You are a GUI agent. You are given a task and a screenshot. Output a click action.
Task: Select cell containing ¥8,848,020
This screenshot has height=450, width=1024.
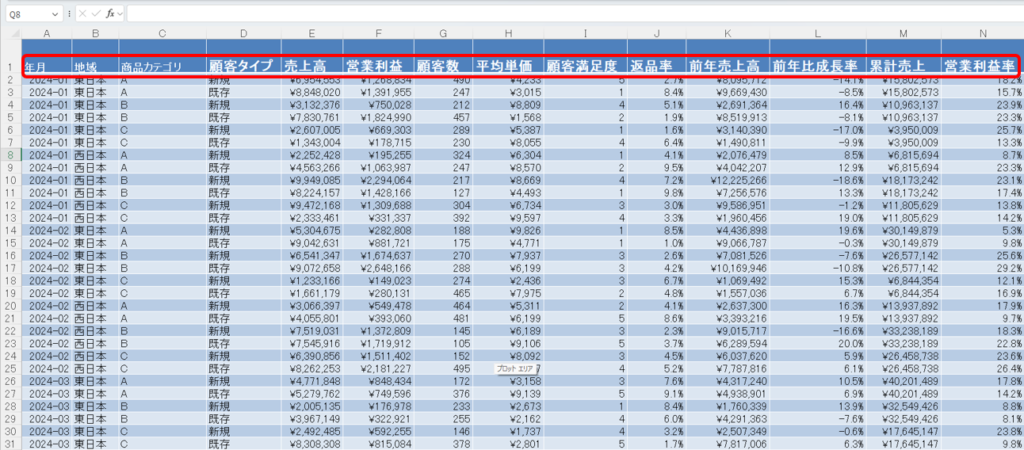point(313,92)
